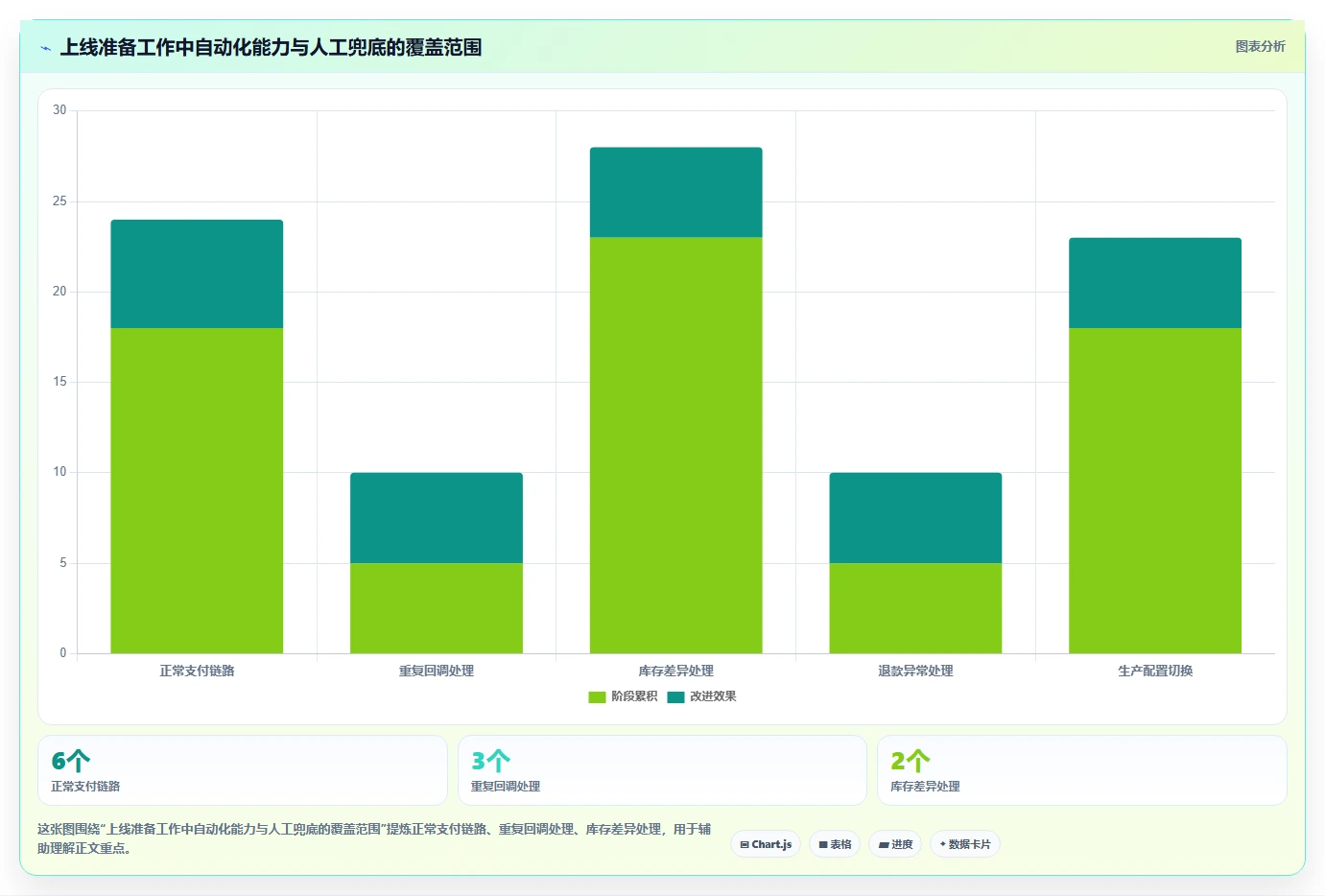The height and width of the screenshot is (896, 1325).
Task: Click the 库存差异处理 caption in the third stat card
Action: coord(925,786)
